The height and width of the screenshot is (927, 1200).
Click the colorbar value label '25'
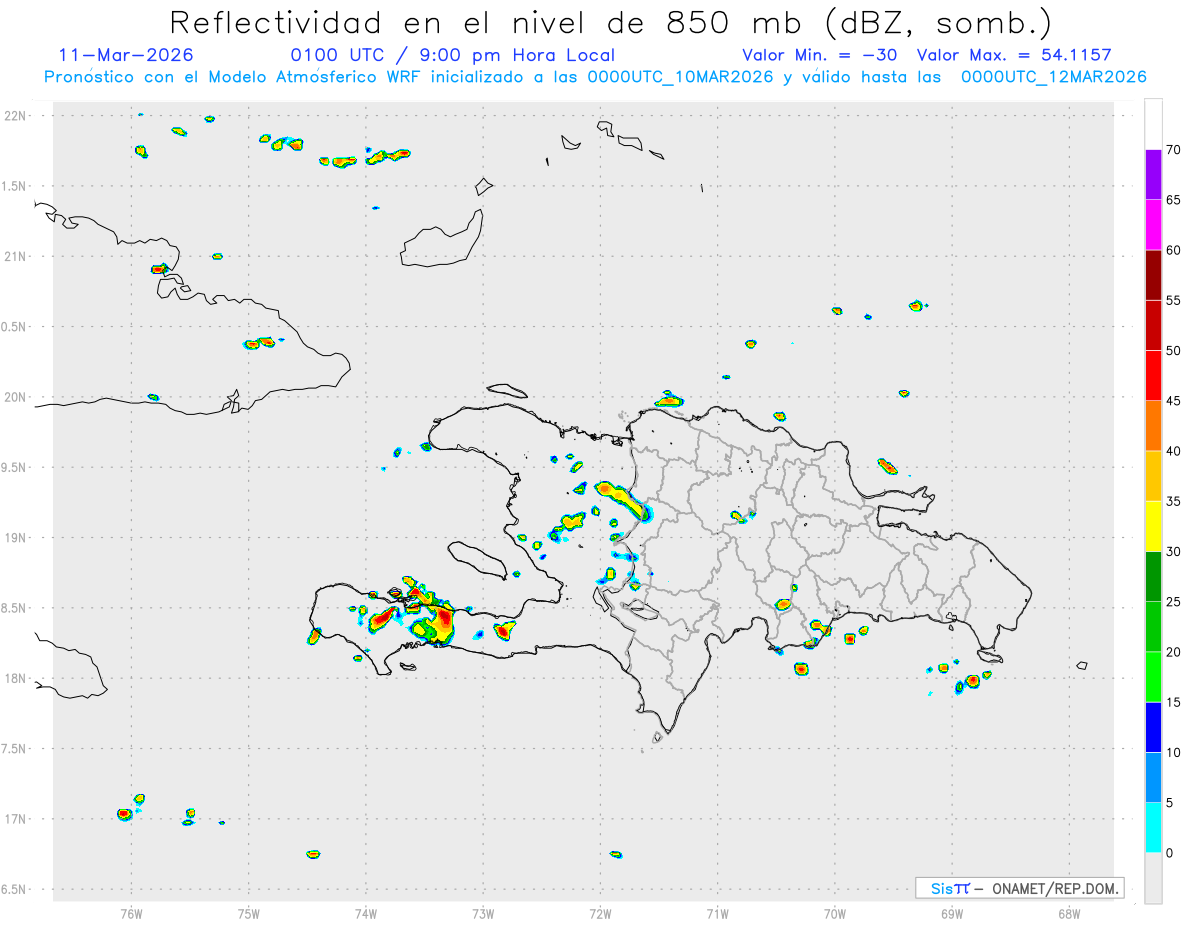click(x=1174, y=602)
